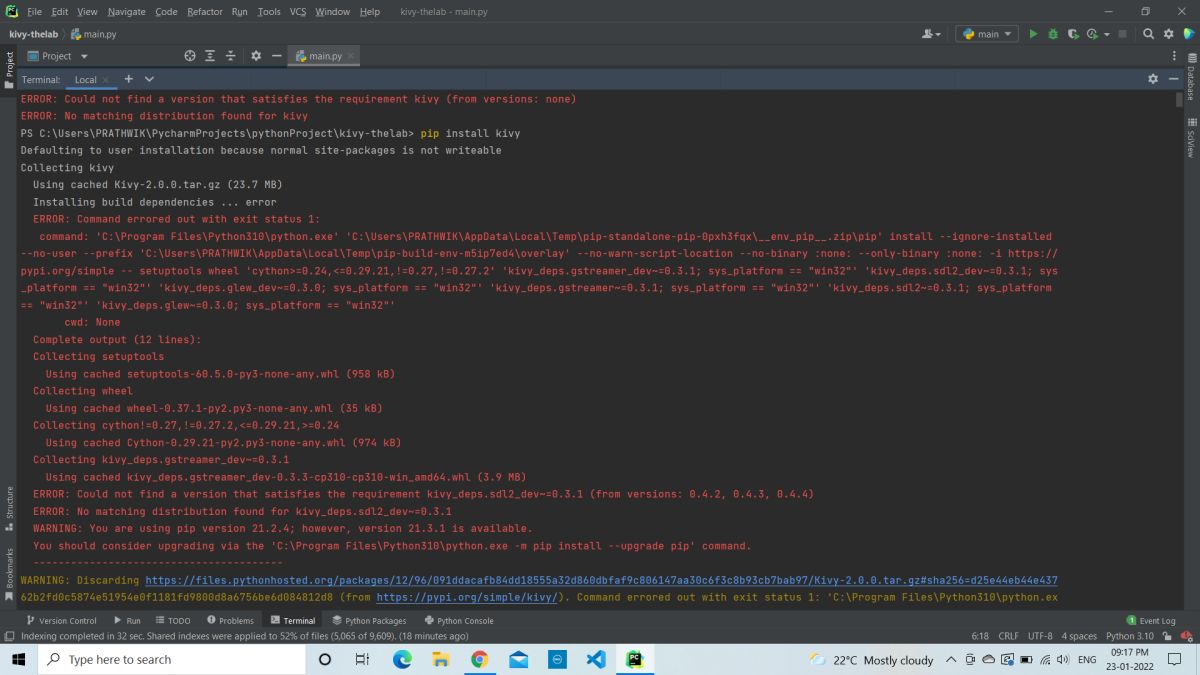Close the main.py editor tab
This screenshot has width=1200, height=675.
(x=351, y=57)
